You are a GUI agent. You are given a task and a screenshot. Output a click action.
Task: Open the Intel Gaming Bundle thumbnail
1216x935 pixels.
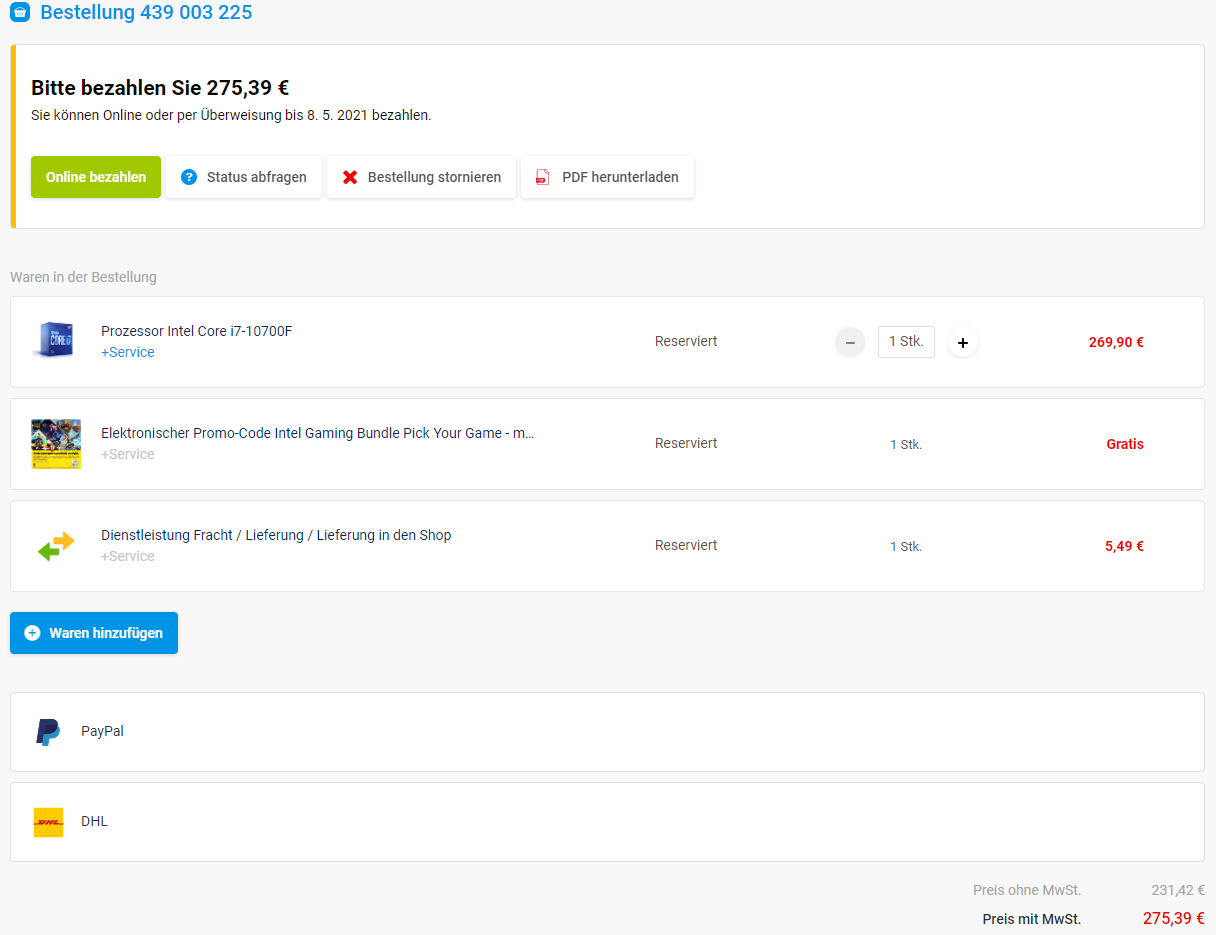point(56,444)
